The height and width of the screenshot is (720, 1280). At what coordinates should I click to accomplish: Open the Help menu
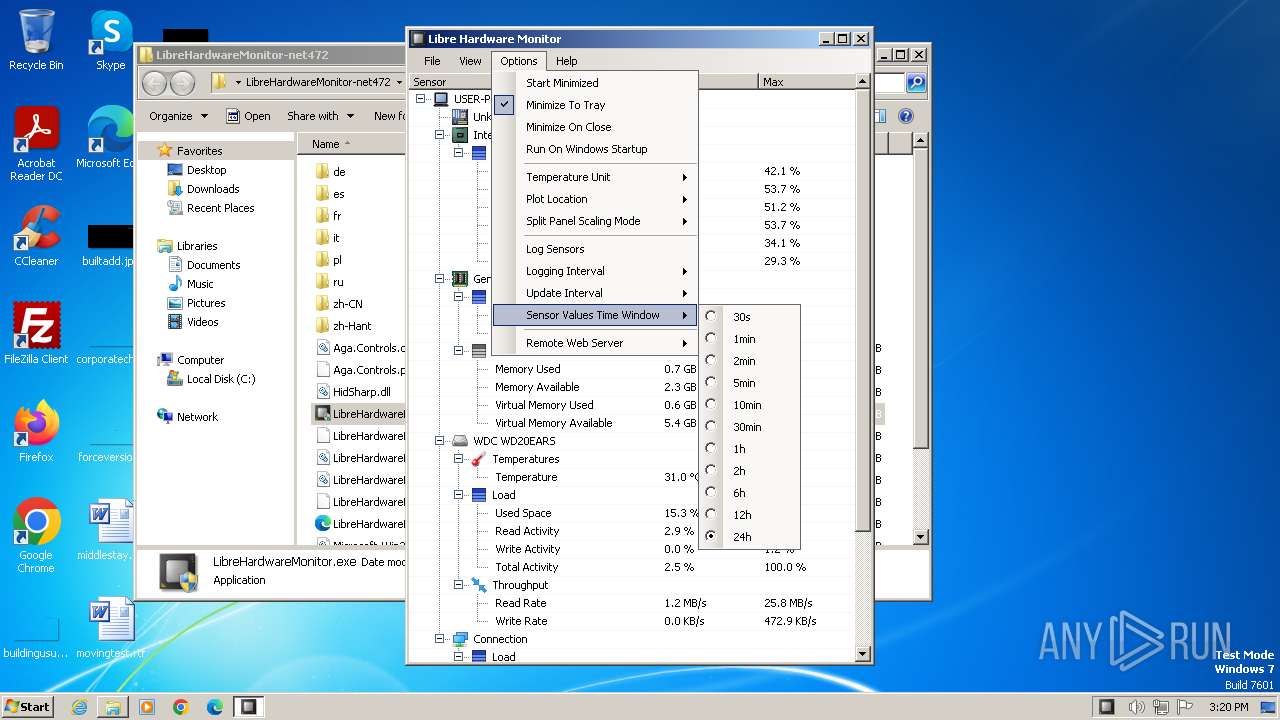pyautogui.click(x=567, y=61)
